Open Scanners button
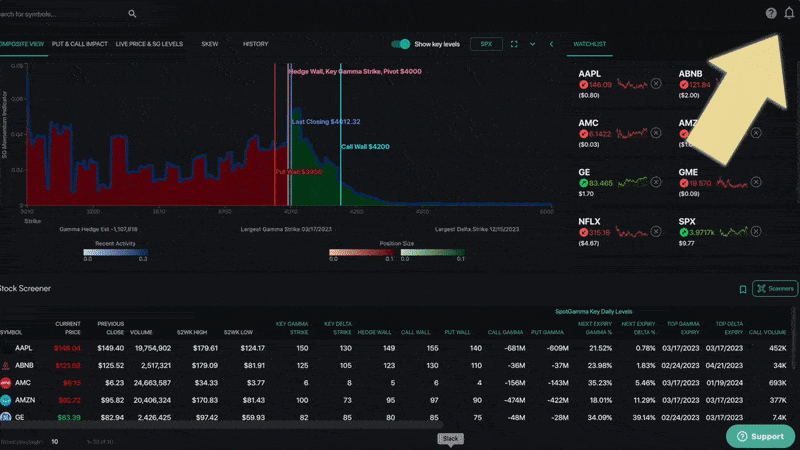 [774, 289]
